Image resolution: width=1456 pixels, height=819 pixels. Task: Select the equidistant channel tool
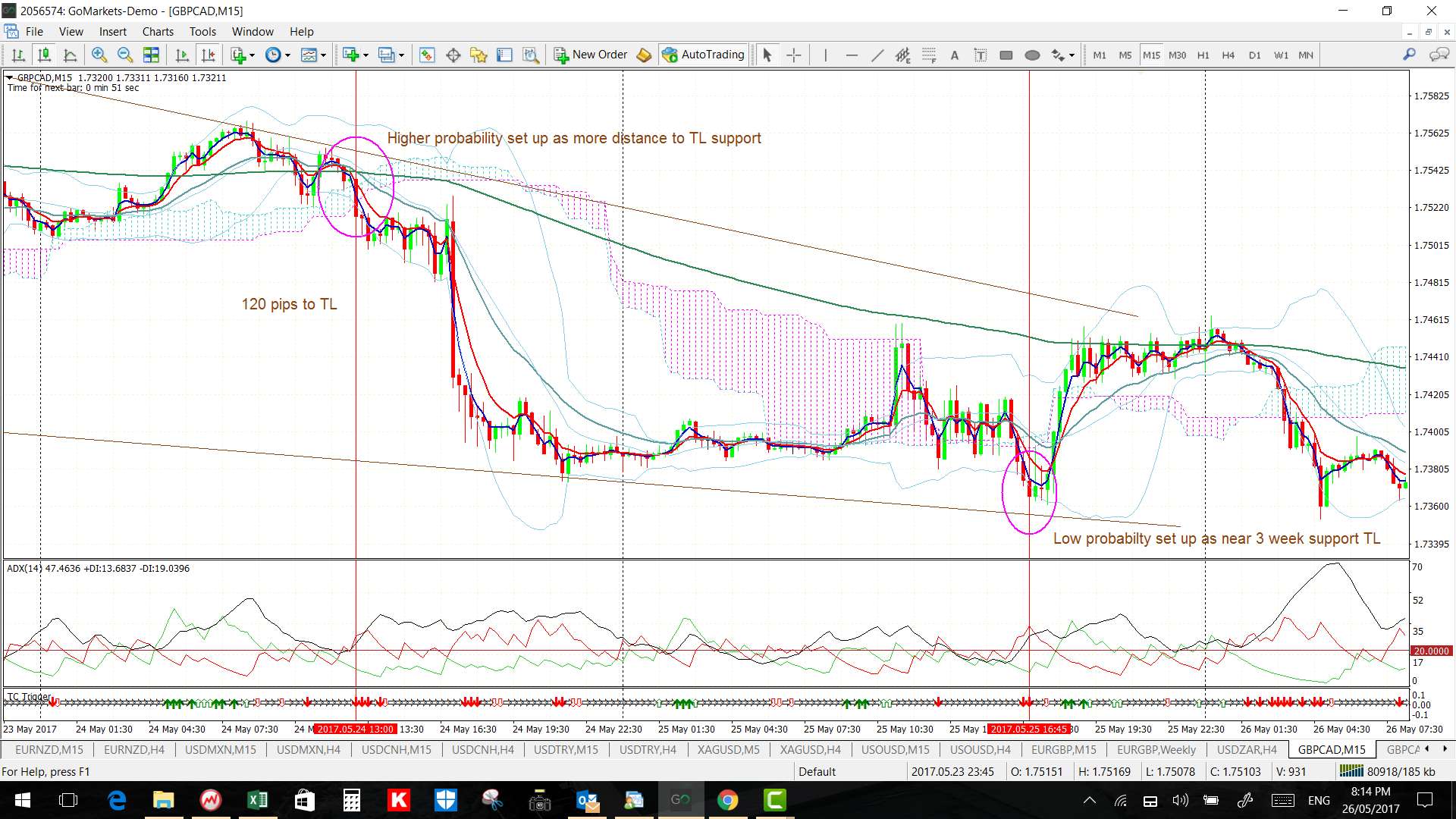point(902,55)
